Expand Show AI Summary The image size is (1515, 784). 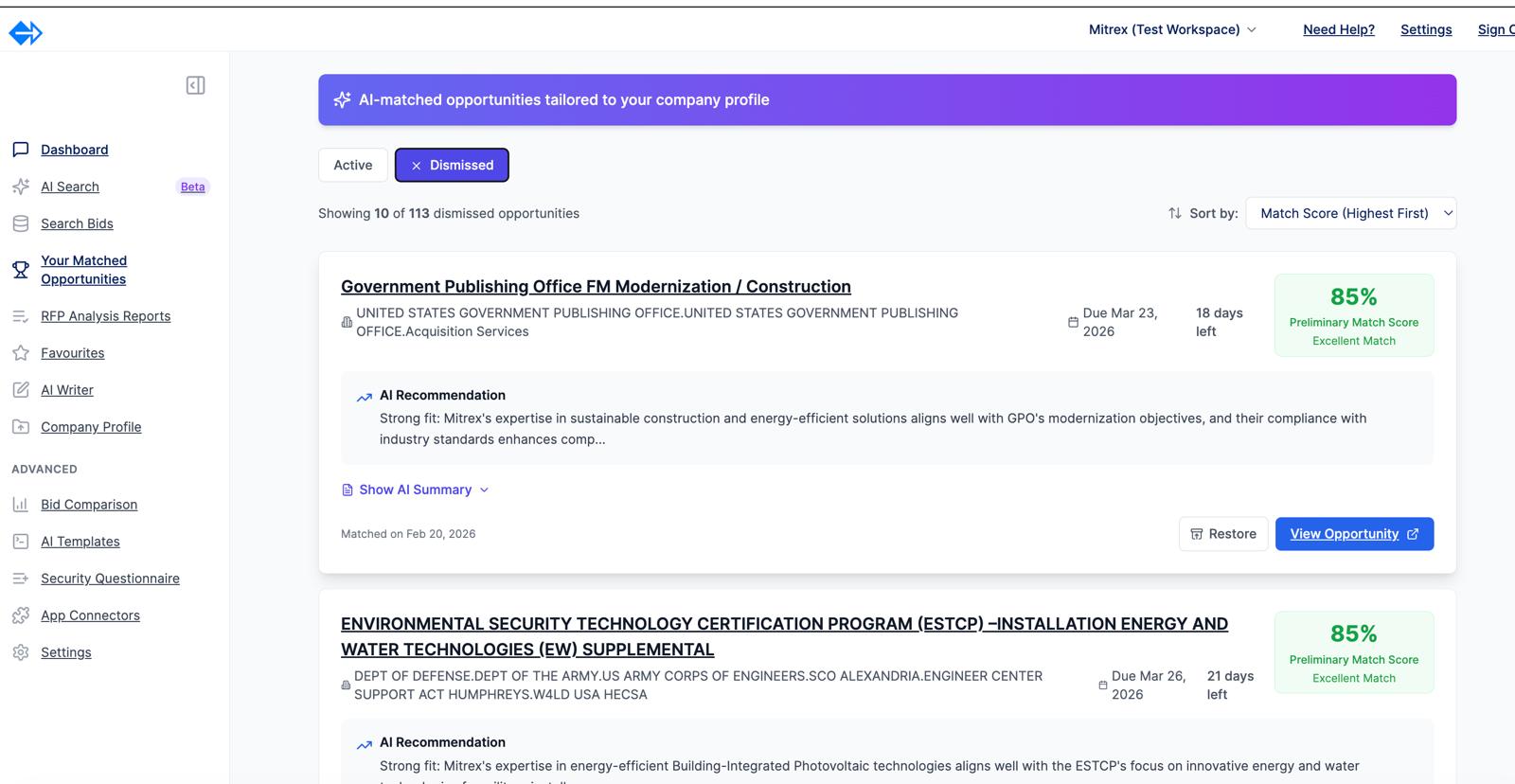coord(415,490)
